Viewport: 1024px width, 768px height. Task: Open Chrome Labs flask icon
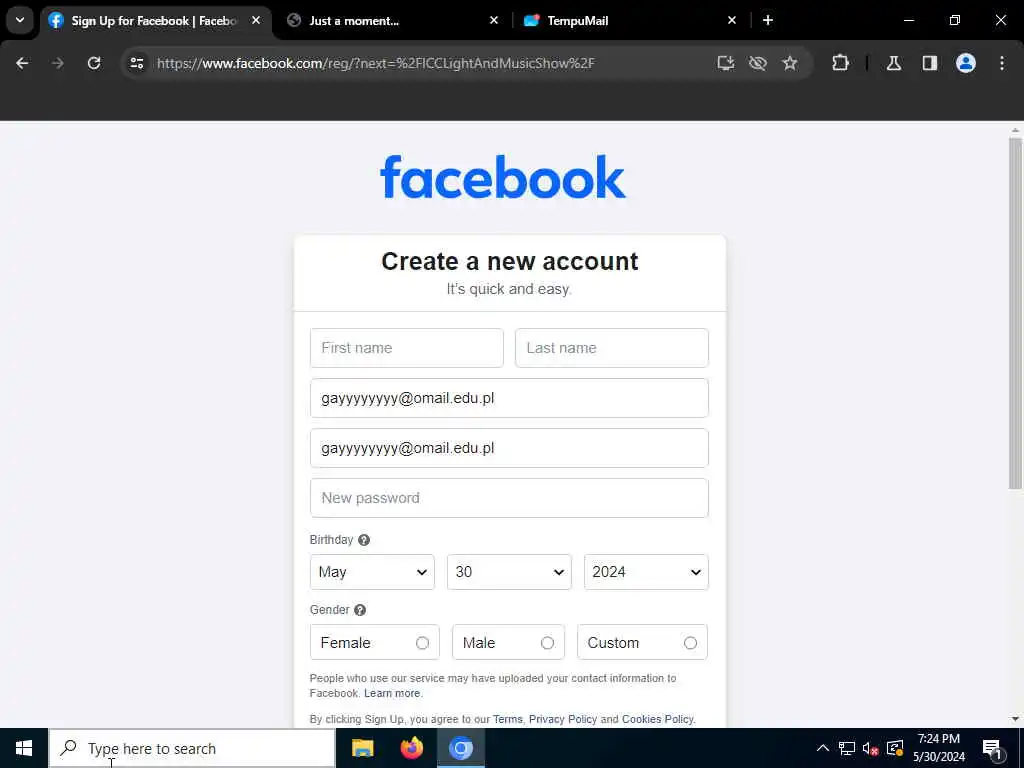pos(894,63)
